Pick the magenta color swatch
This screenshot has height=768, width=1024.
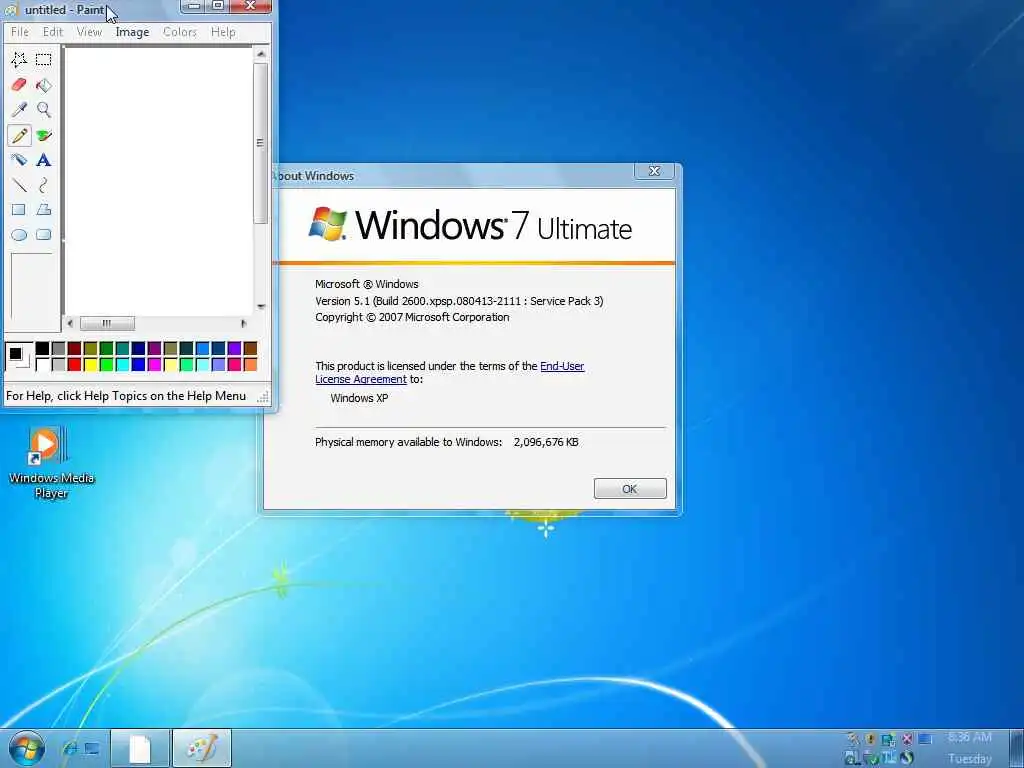click(155, 364)
